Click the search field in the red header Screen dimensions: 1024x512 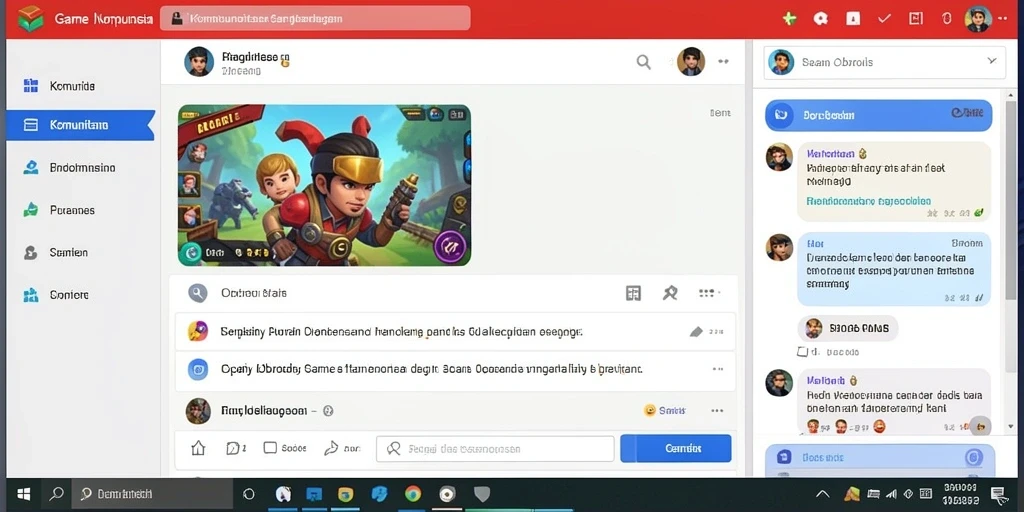click(x=315, y=18)
